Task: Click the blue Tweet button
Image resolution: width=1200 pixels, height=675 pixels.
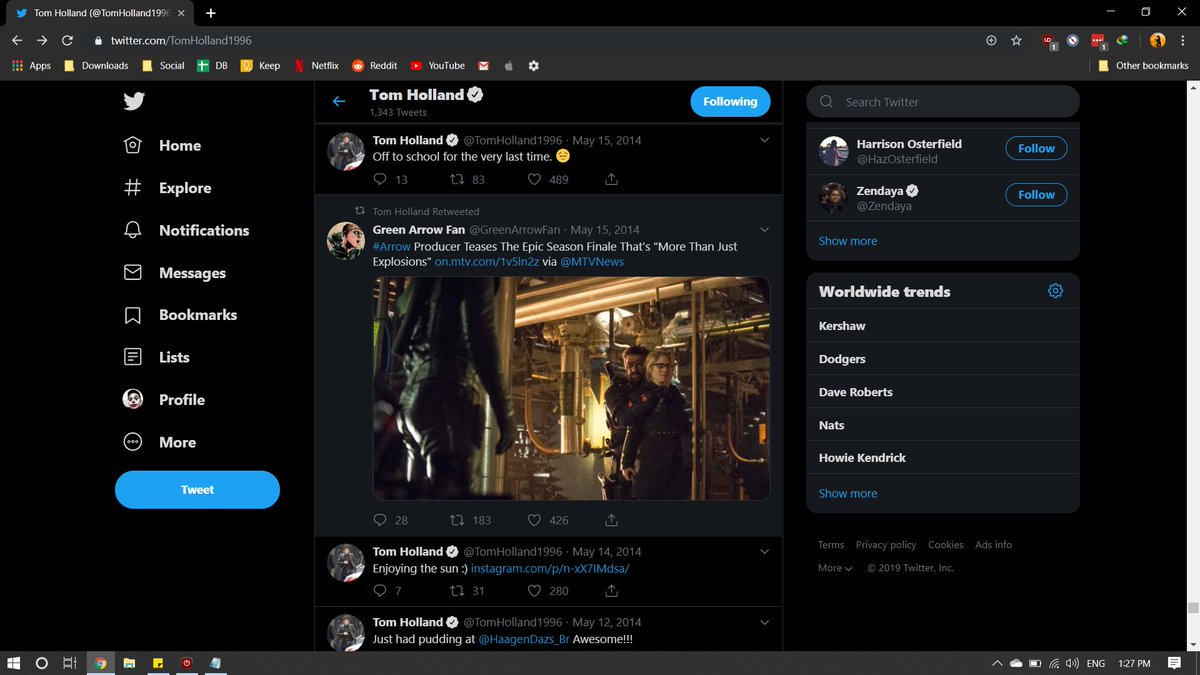Action: 197,490
